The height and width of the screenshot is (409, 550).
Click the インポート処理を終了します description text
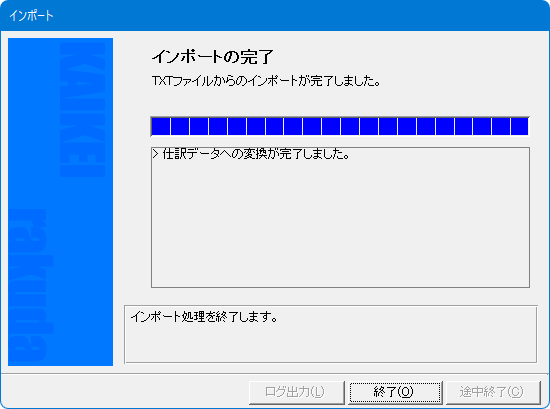pyautogui.click(x=204, y=317)
